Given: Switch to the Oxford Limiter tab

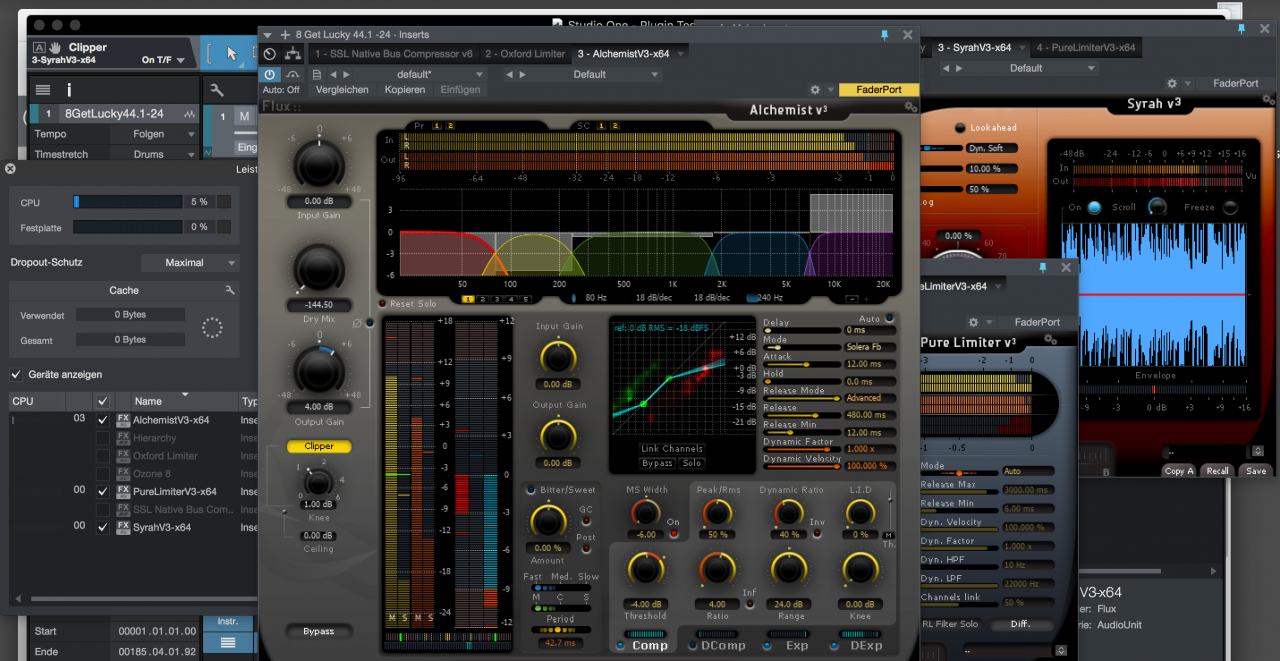Looking at the screenshot, I should [525, 54].
